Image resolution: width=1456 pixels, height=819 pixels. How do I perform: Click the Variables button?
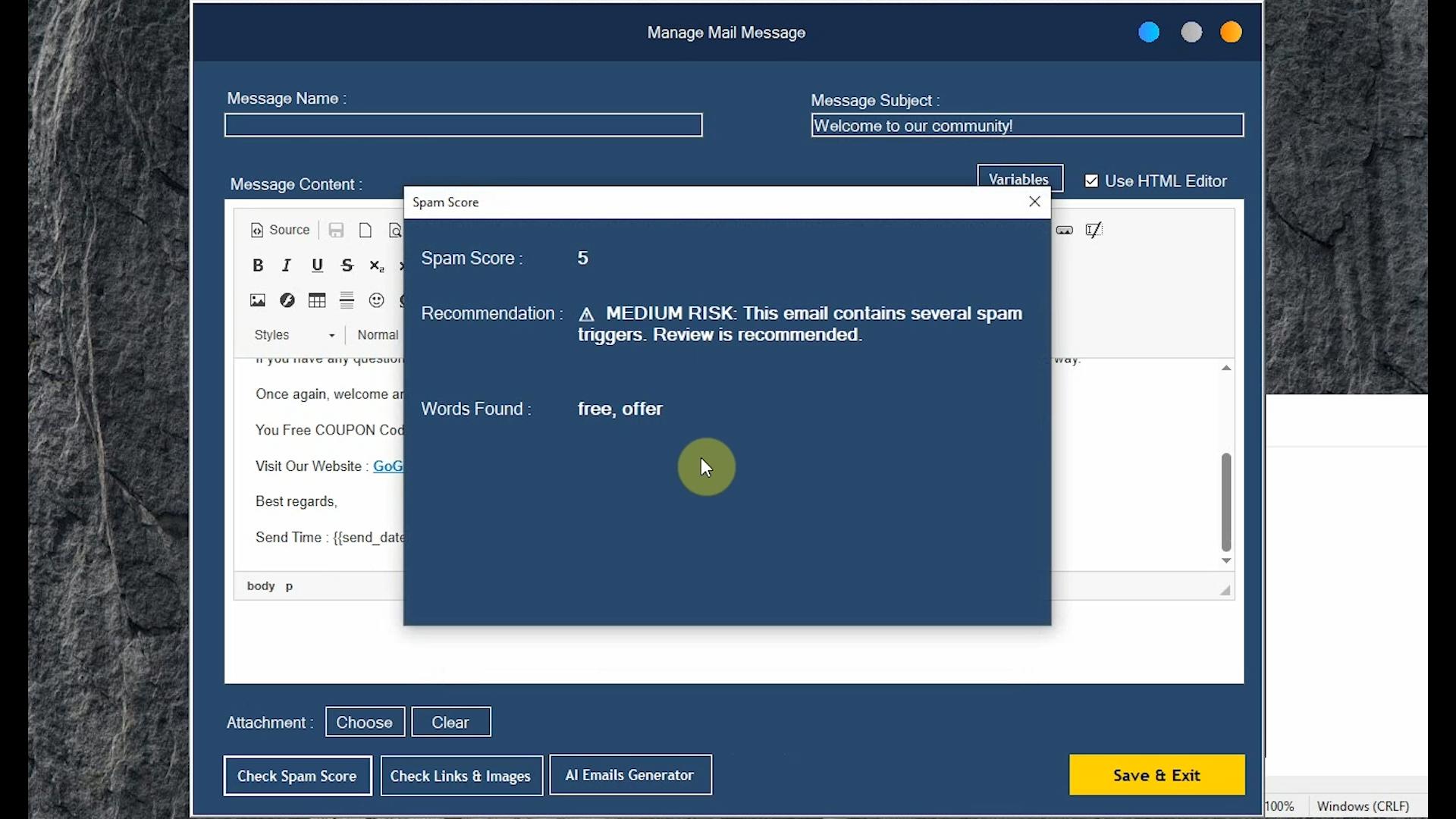point(1019,179)
